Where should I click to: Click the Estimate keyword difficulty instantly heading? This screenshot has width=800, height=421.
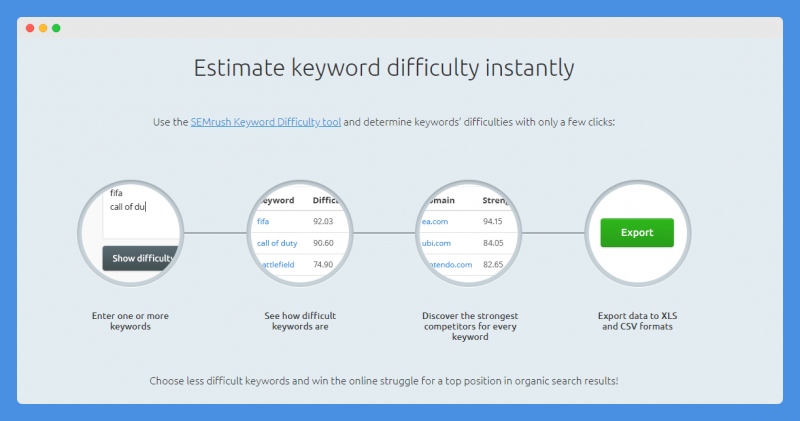pyautogui.click(x=384, y=68)
